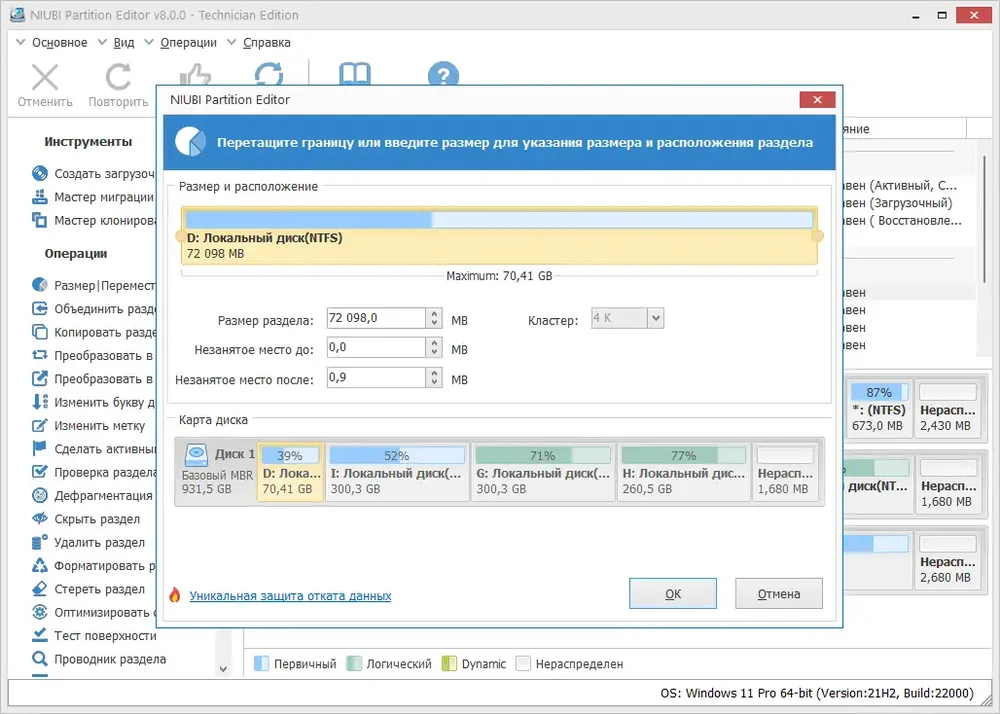Click the Тест поверхности icon
Screen dimensions: 1000x714
(40, 635)
